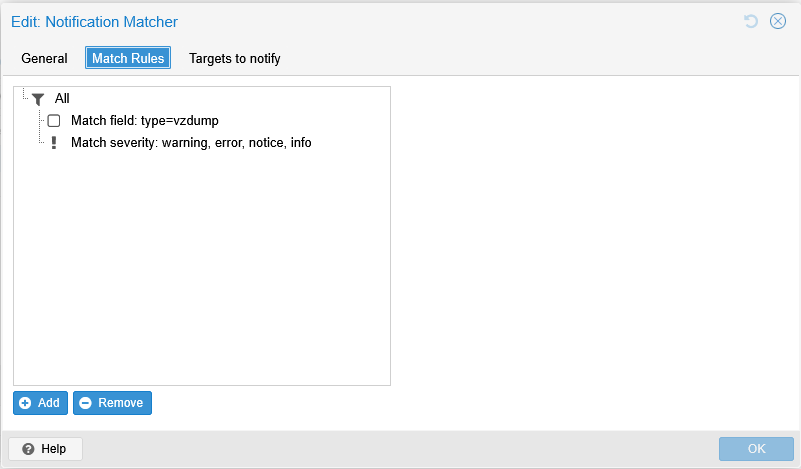Select the Match severity rule text
This screenshot has width=801, height=469.
pyautogui.click(x=191, y=143)
